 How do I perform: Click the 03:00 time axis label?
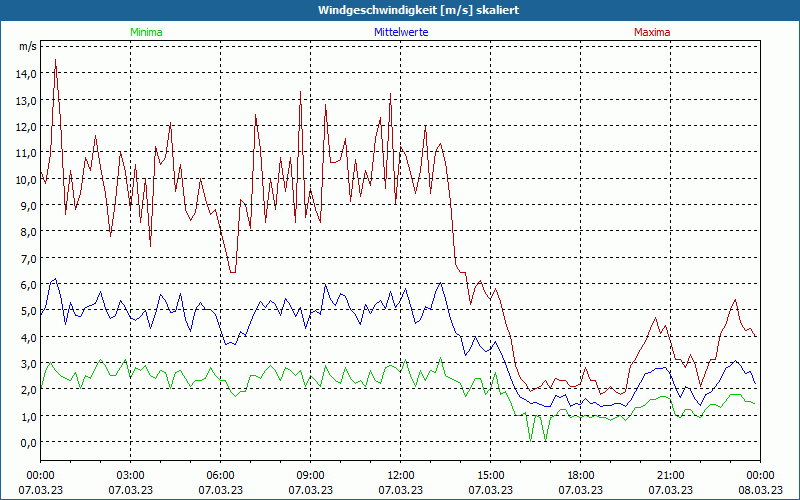pos(130,474)
